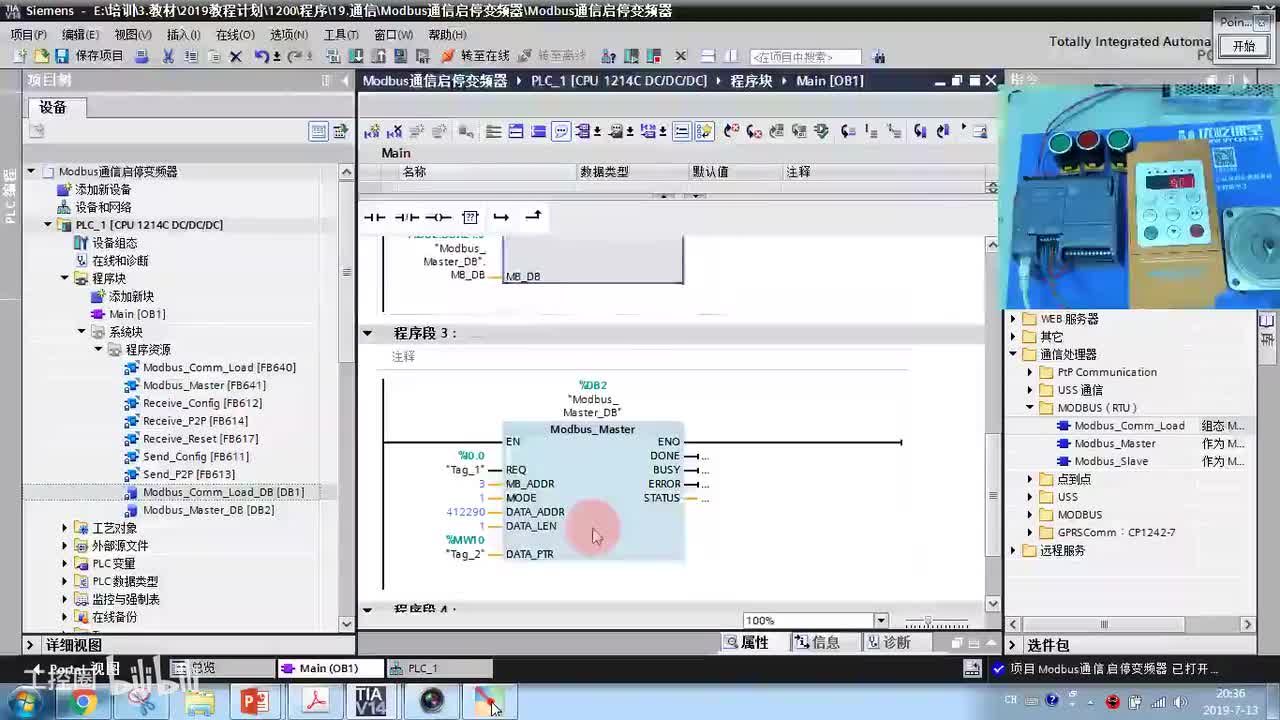The image size is (1280, 720).
Task: Open the Adobe PDF reader taskbar icon
Action: click(x=316, y=700)
